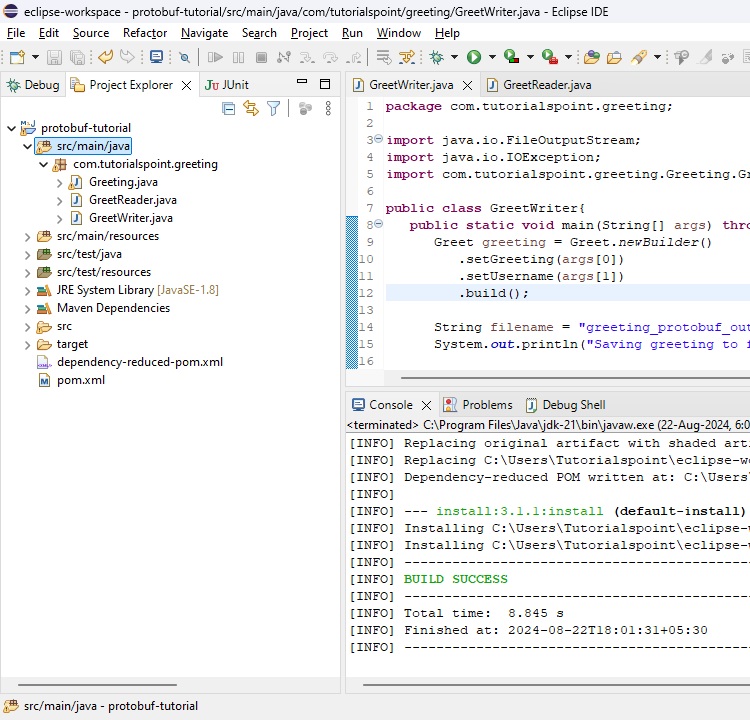The image size is (750, 720).
Task: Toggle Link with Editor in Project Explorer
Action: 251,109
